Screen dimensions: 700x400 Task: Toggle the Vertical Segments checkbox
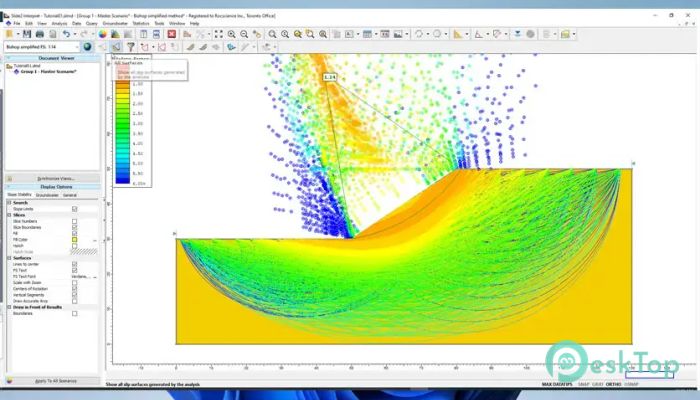pos(75,295)
